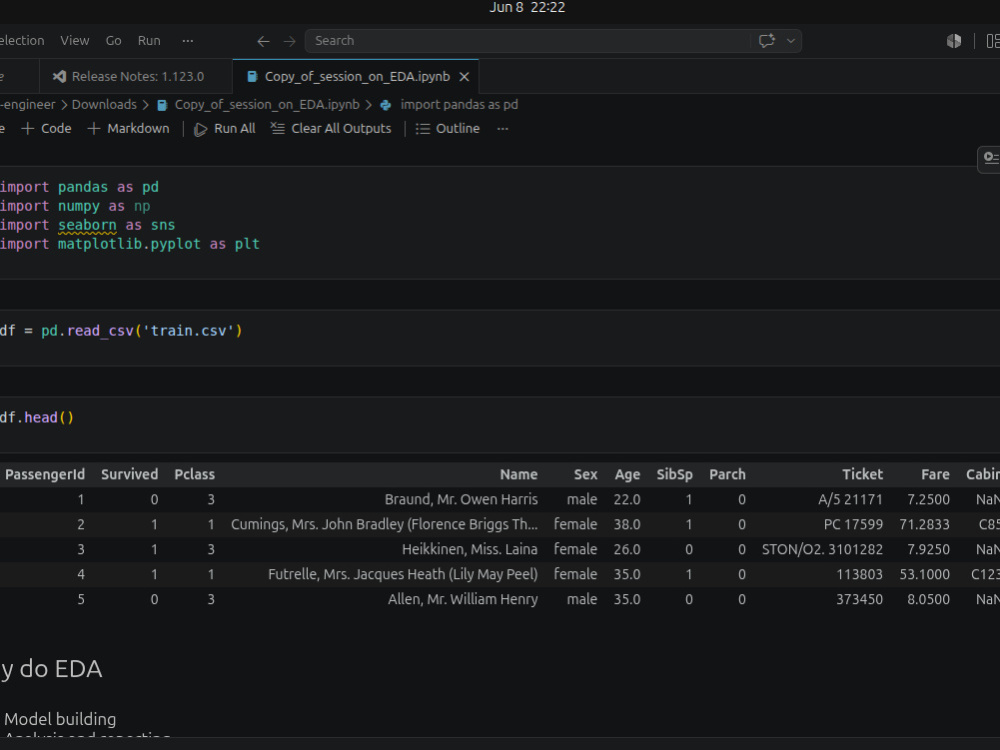Open the Run menu
Image resolution: width=1000 pixels, height=750 pixels.
pyautogui.click(x=149, y=40)
